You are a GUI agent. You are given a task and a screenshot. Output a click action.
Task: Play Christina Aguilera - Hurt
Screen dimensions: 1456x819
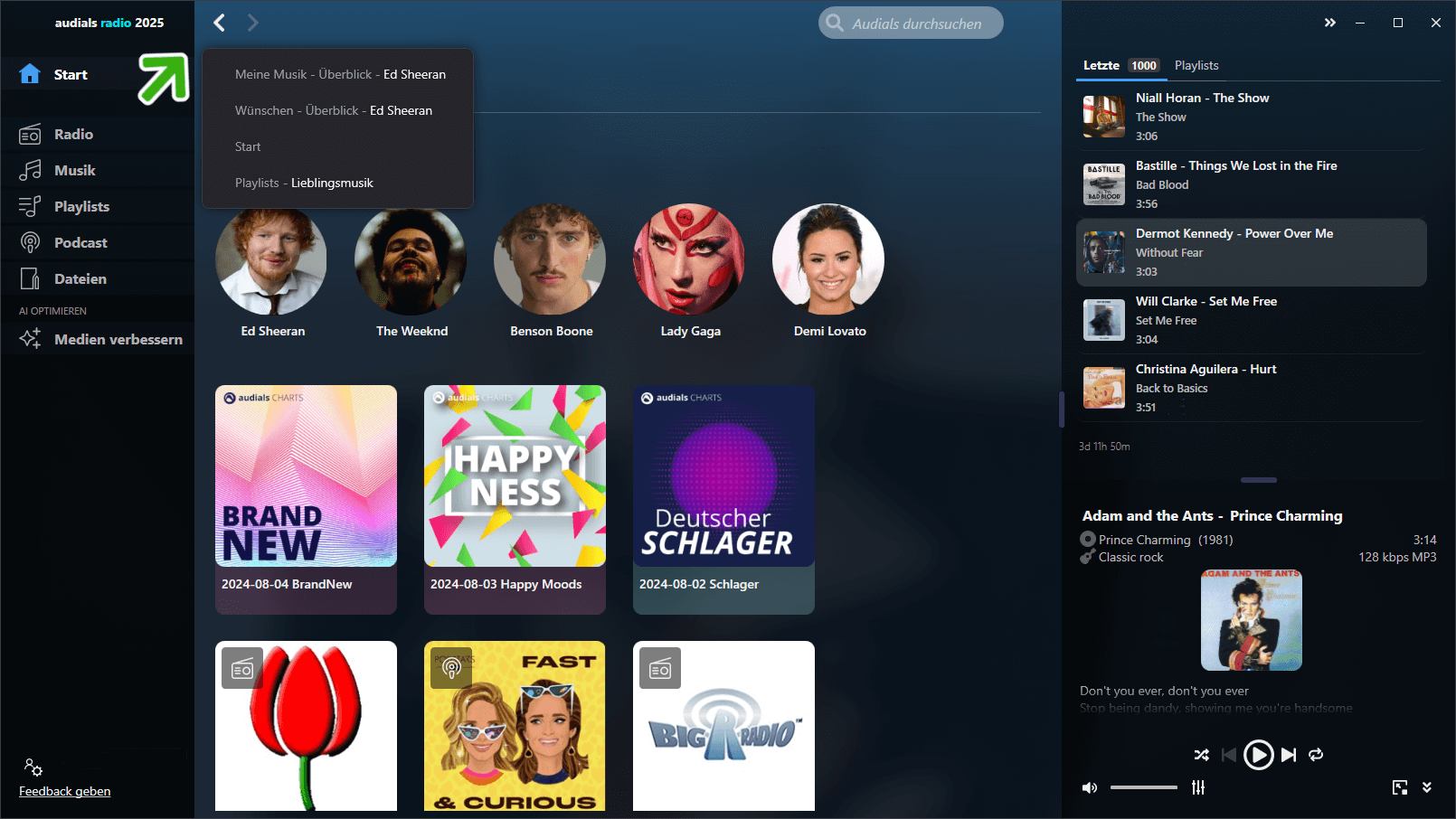(1252, 388)
